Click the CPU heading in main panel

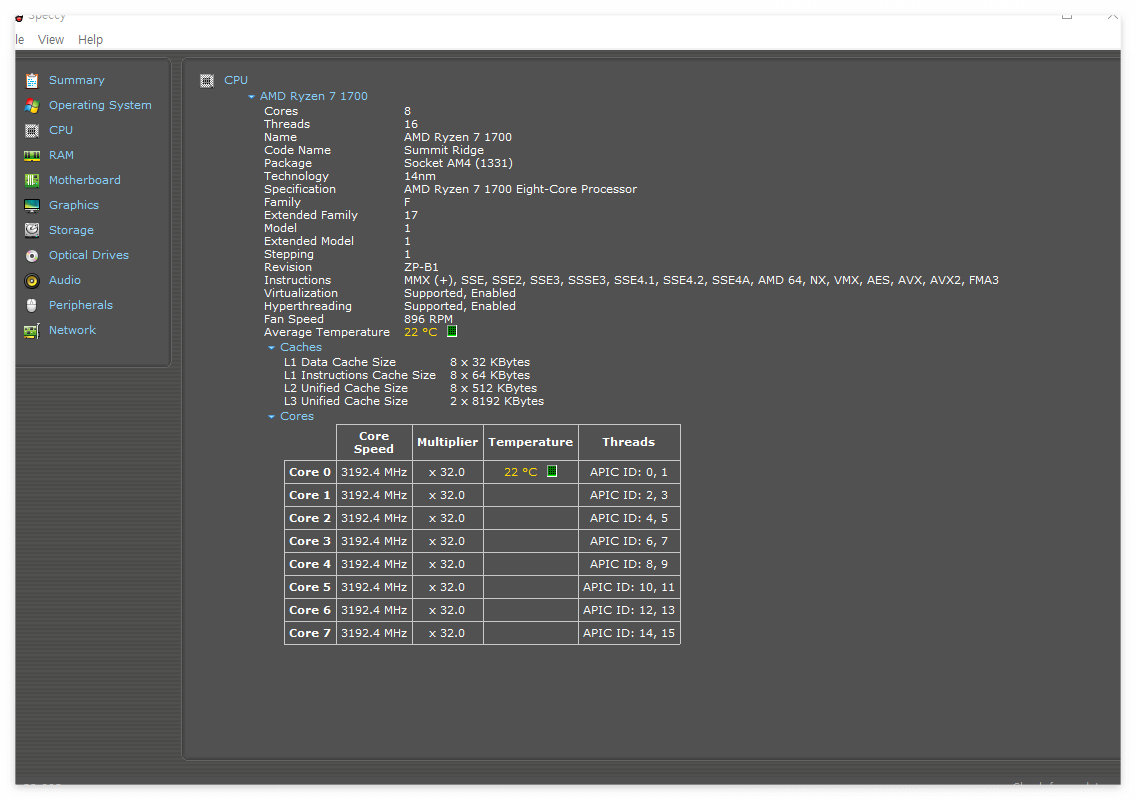(x=236, y=80)
